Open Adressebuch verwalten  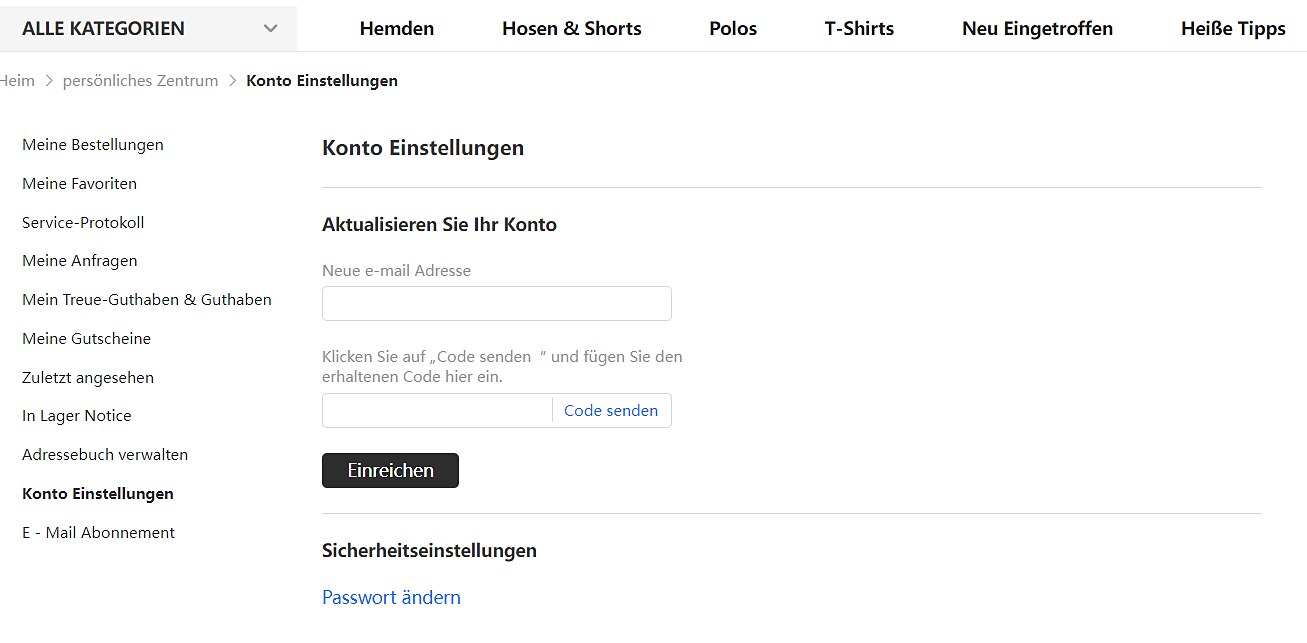tap(105, 455)
